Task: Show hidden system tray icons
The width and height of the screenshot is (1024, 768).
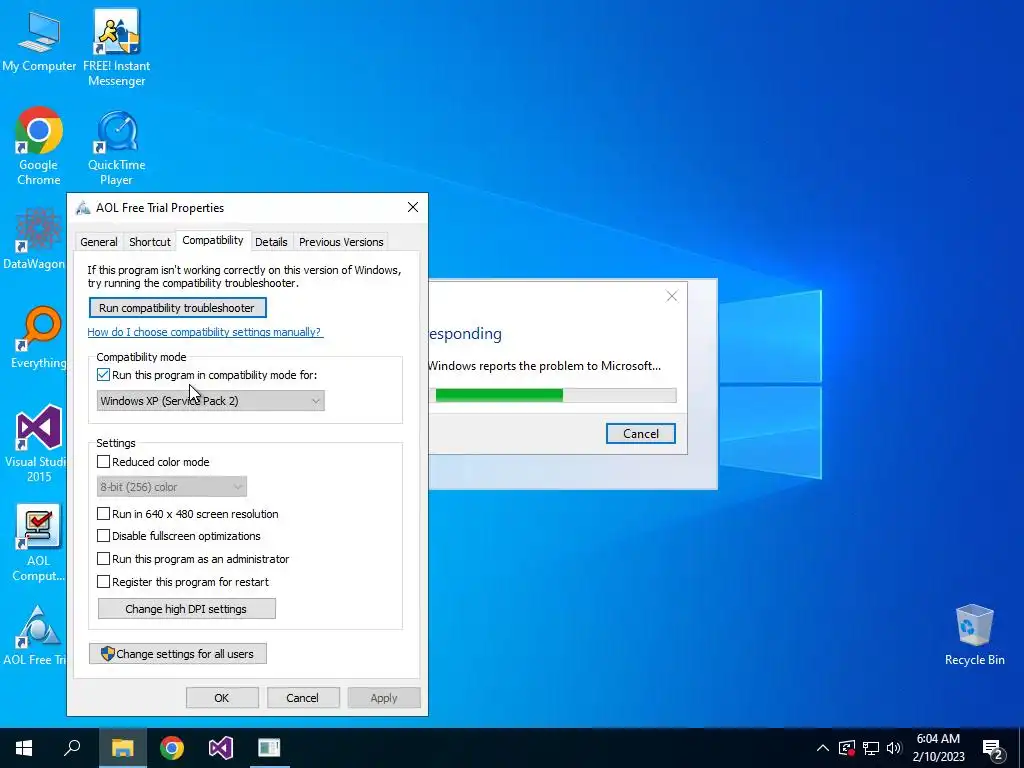Action: (823, 748)
